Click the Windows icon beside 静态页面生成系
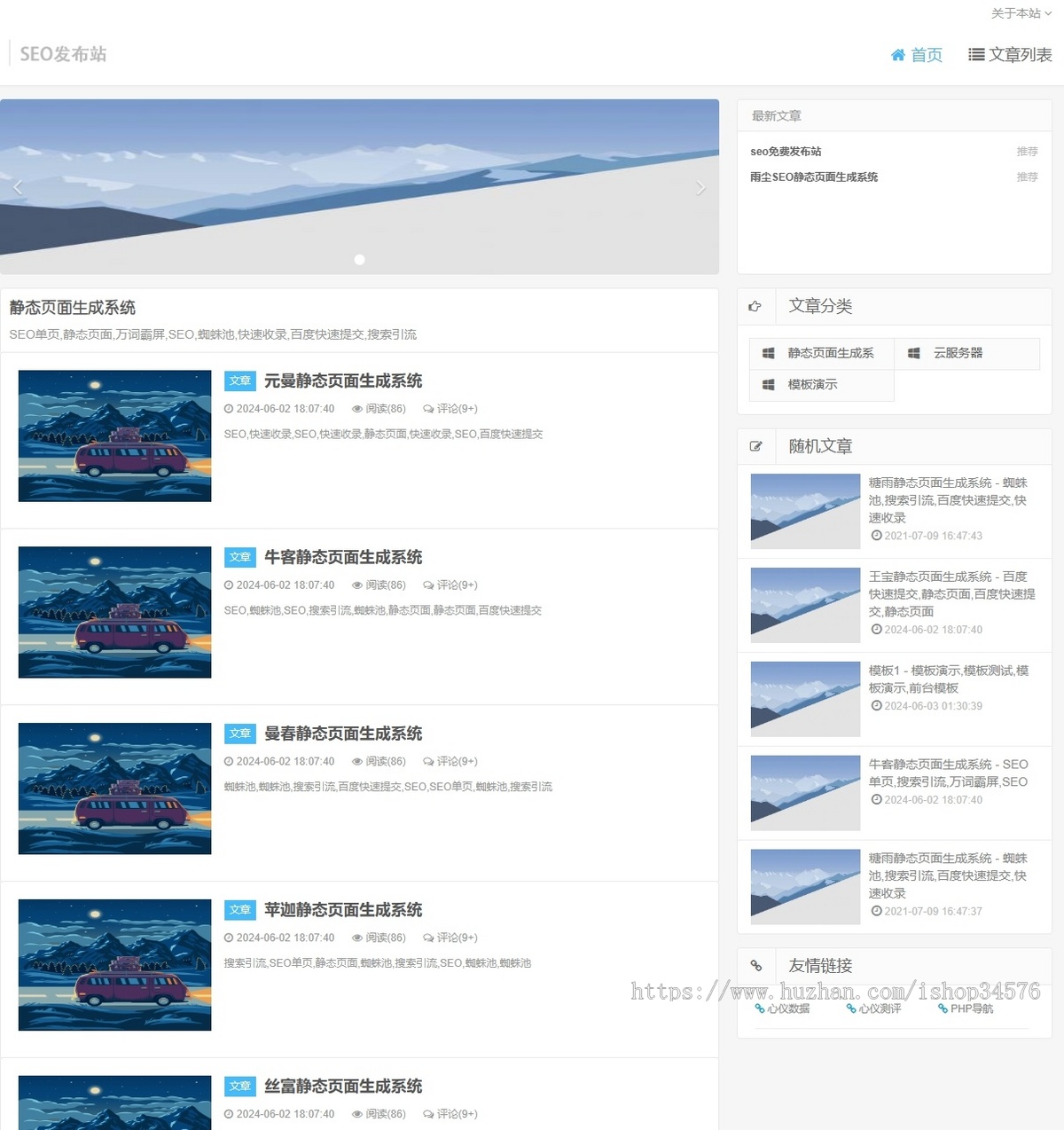Viewport: 1064px width, 1130px height. click(769, 354)
